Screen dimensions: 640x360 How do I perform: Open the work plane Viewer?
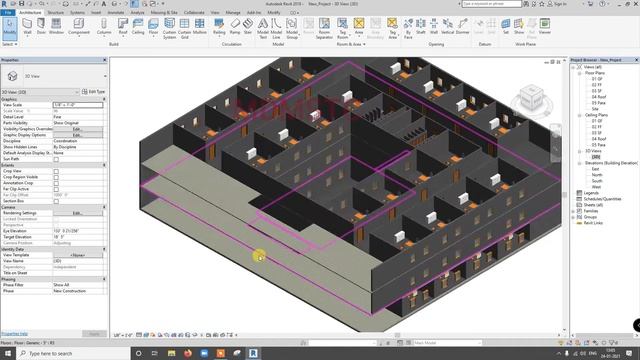544,27
